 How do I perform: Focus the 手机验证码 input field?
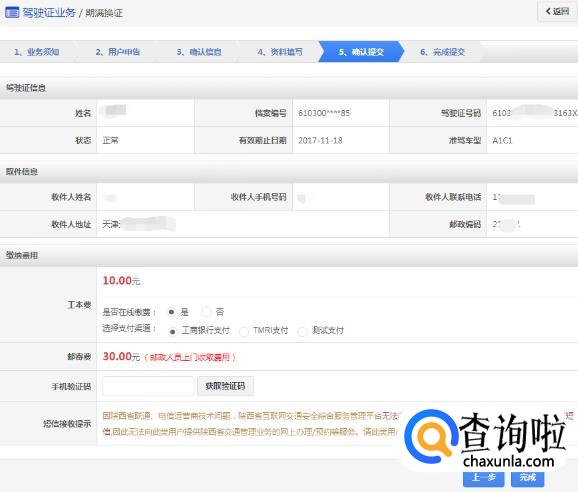coord(148,386)
